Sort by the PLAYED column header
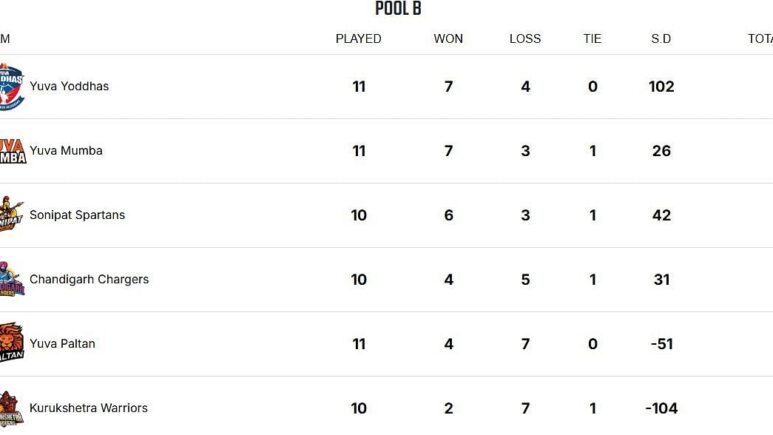773x435 pixels. pos(358,39)
